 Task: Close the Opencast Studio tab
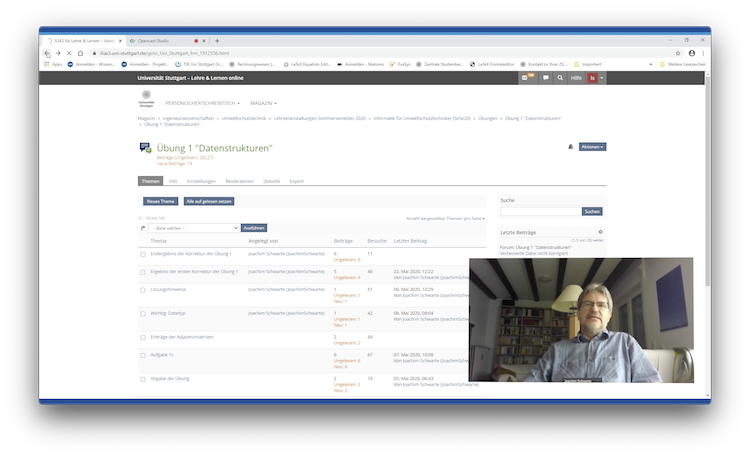[204, 41]
